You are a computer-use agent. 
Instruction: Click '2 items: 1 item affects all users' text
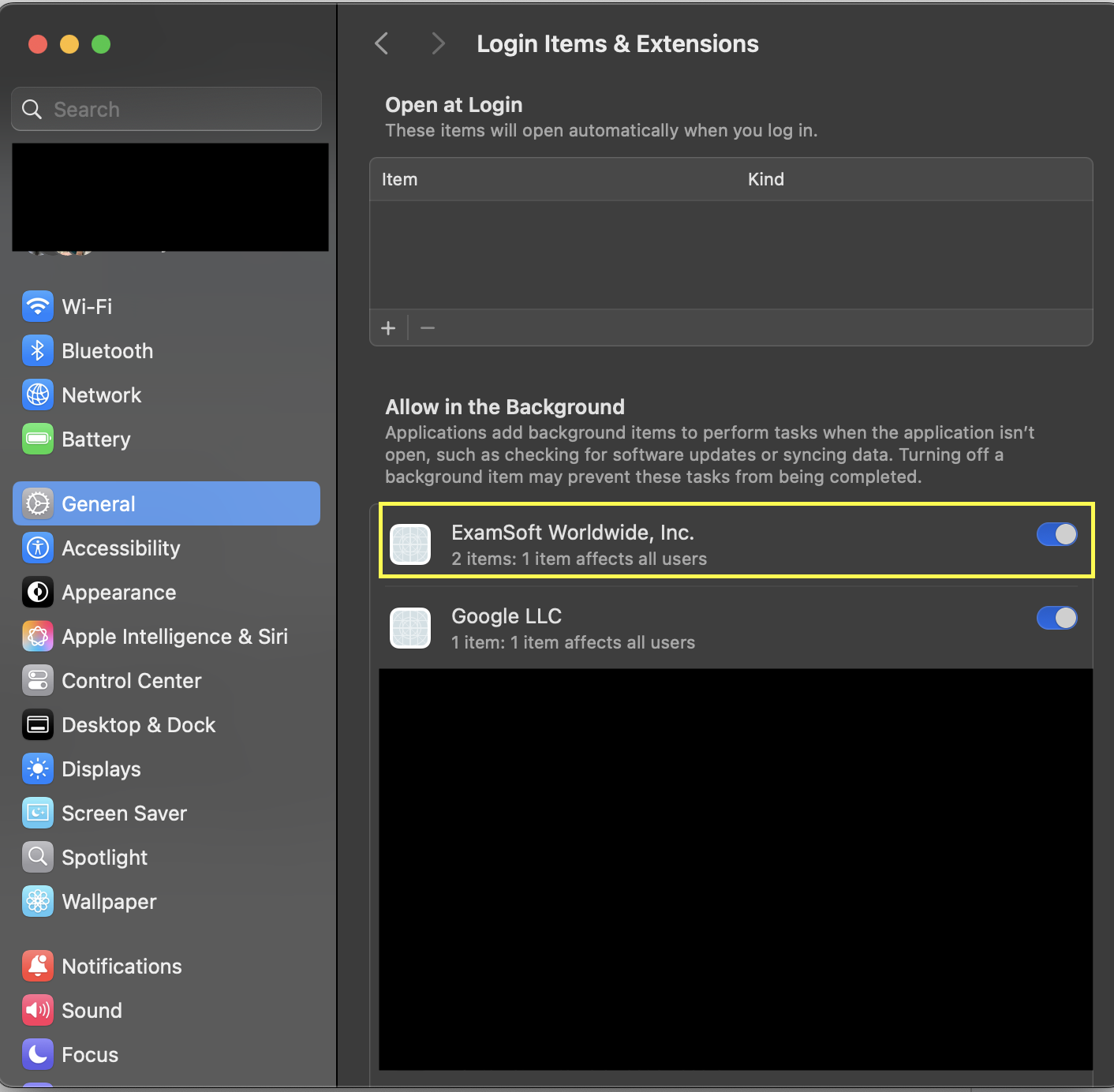579,559
